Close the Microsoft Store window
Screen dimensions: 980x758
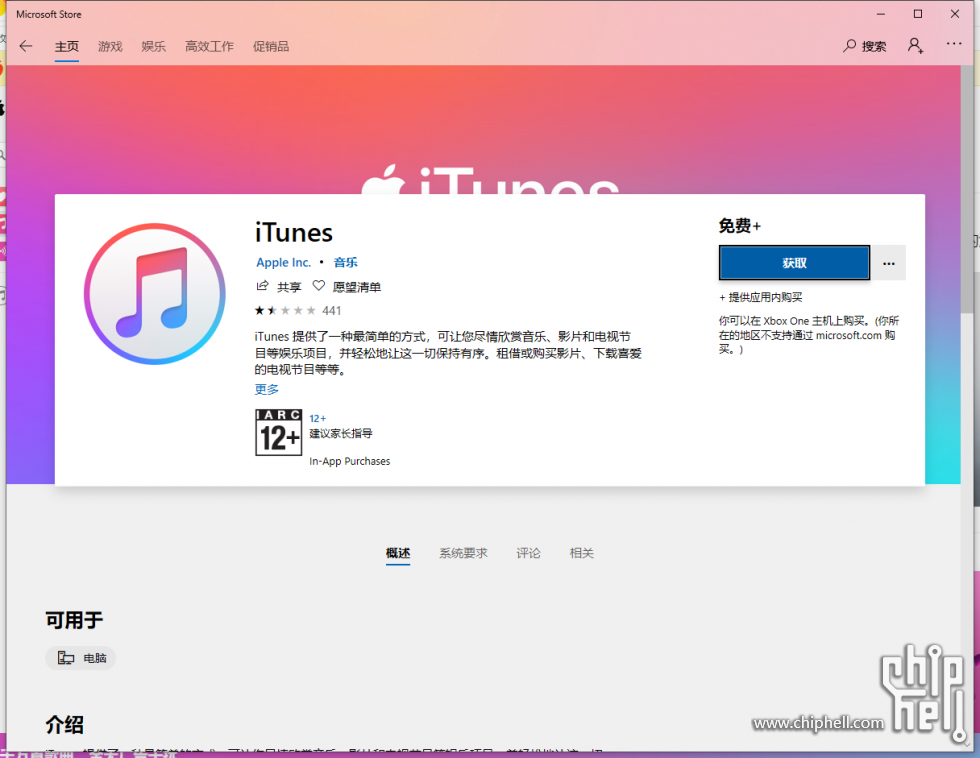click(x=954, y=14)
